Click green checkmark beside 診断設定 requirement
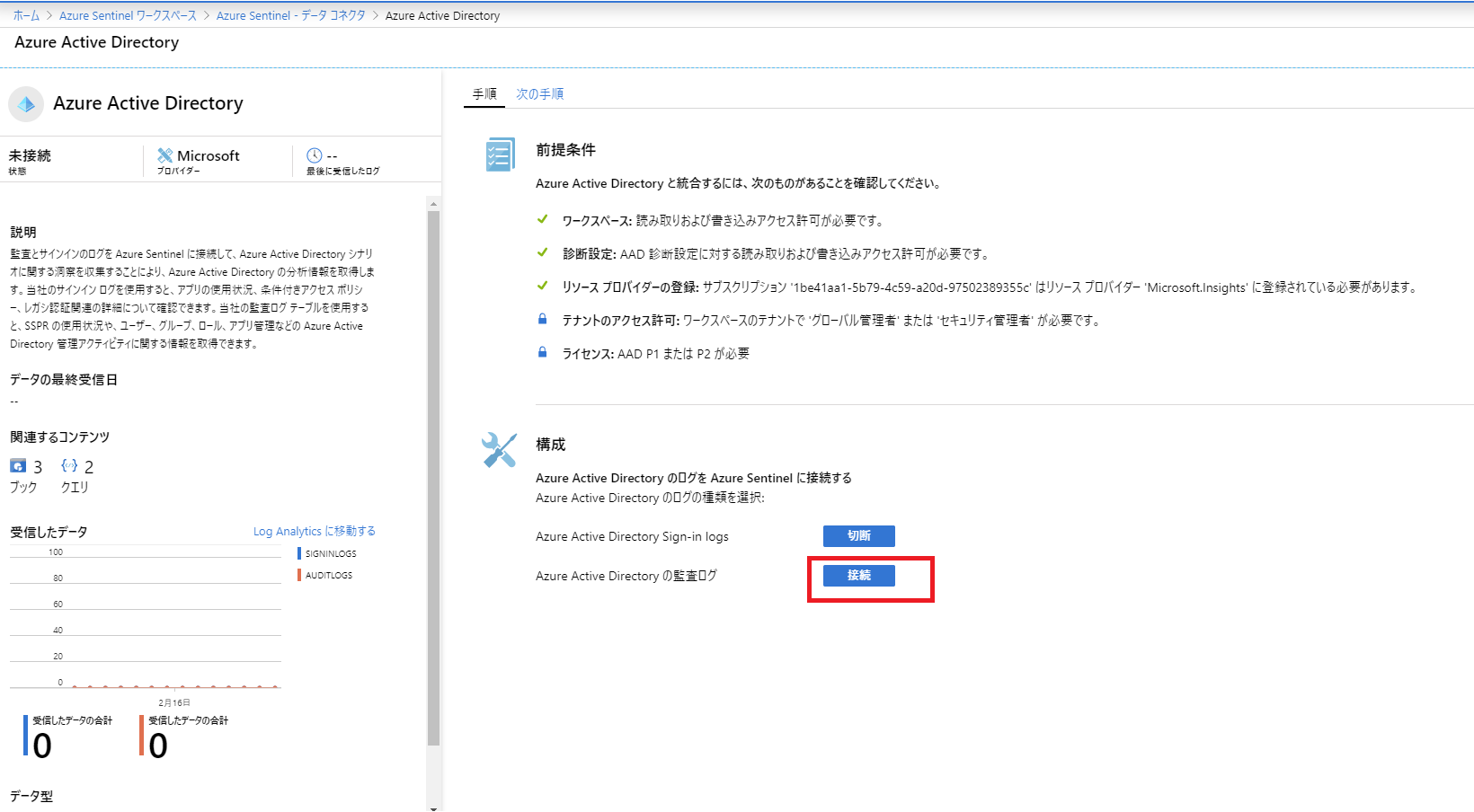 (x=542, y=252)
